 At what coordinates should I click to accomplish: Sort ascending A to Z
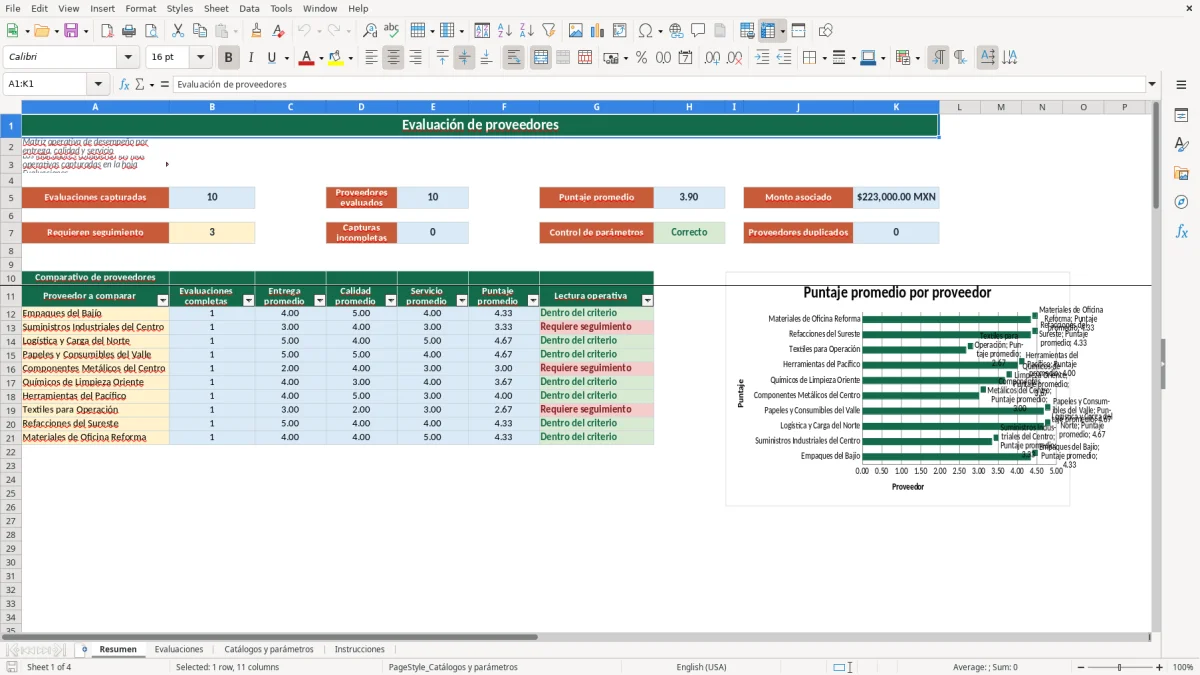coord(505,31)
